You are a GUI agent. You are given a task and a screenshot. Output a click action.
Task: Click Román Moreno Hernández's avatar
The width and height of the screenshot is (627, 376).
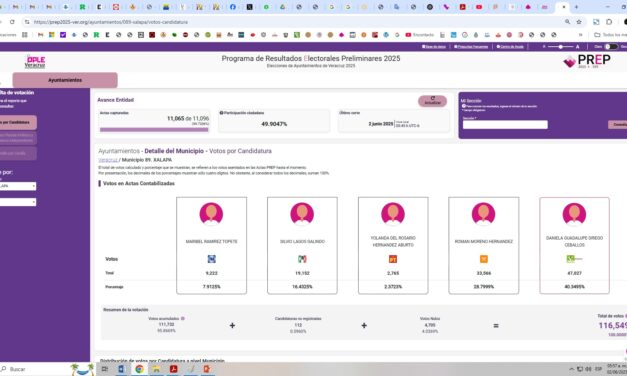tap(483, 214)
